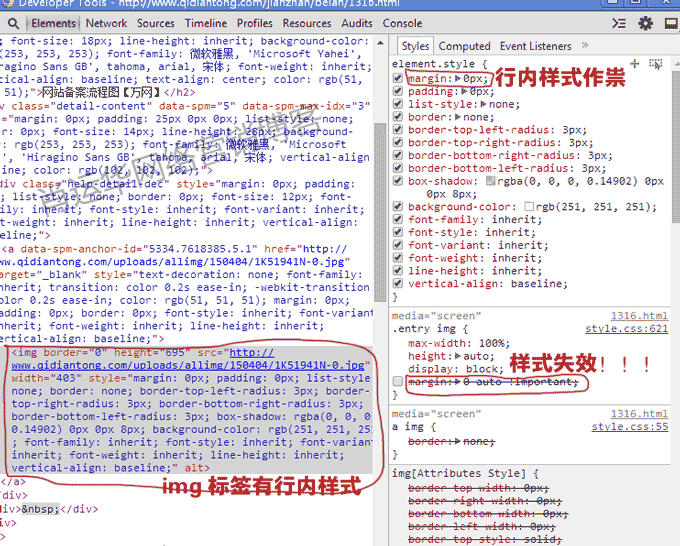This screenshot has height=546, width=680.
Task: Open DevTools settings gear icon
Action: click(645, 23)
